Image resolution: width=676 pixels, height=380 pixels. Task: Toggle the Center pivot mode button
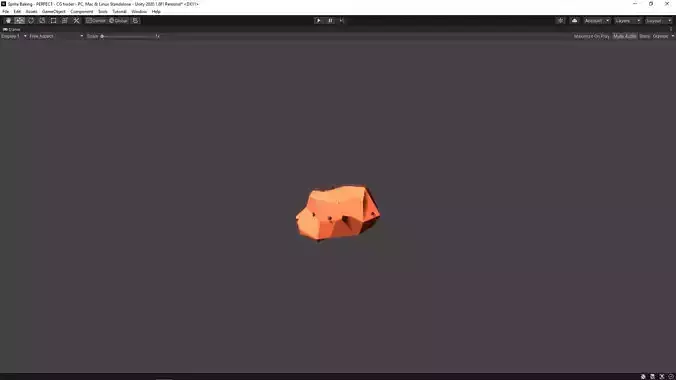[x=96, y=21]
